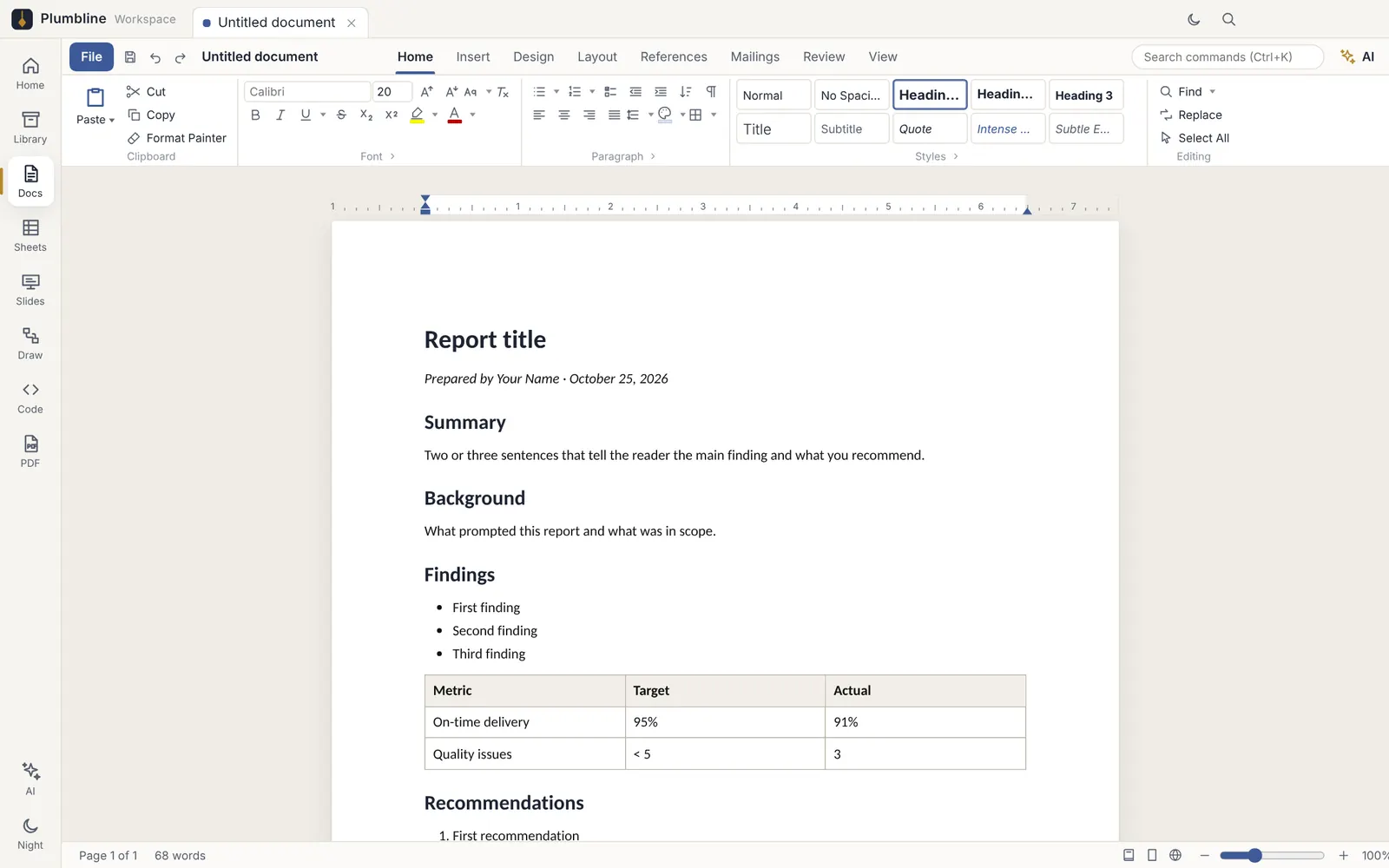Increase the font size
Screen dimensions: 1389x868
426,92
